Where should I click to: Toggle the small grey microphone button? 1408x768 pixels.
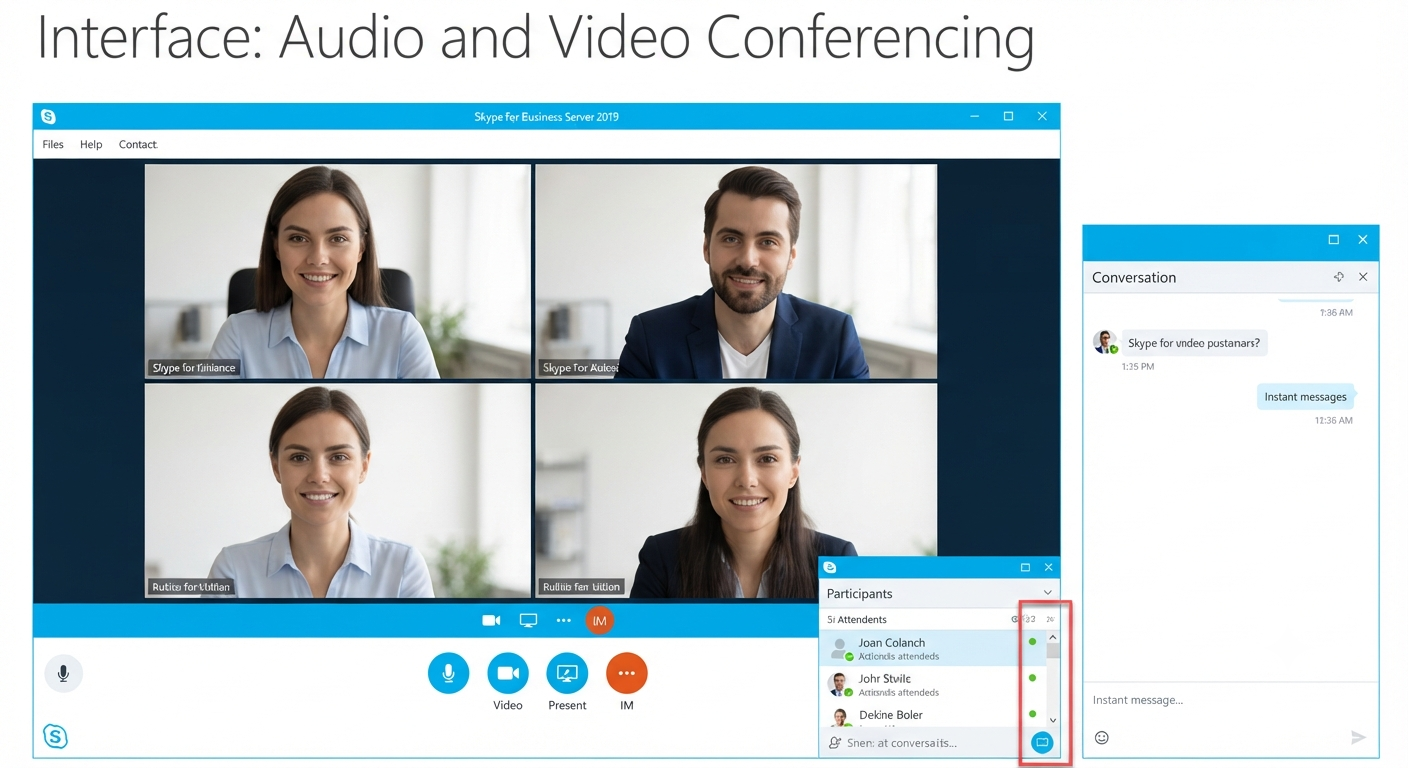[63, 674]
